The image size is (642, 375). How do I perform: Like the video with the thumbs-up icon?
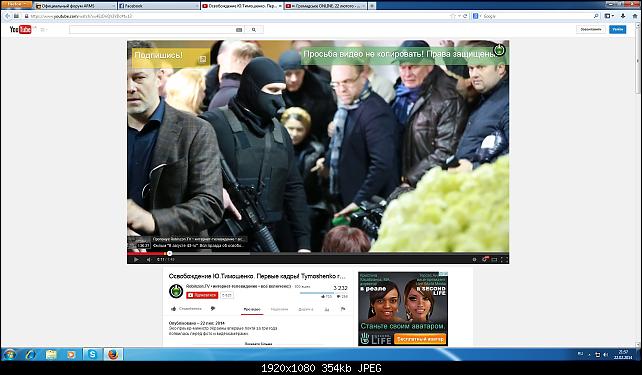click(x=174, y=309)
